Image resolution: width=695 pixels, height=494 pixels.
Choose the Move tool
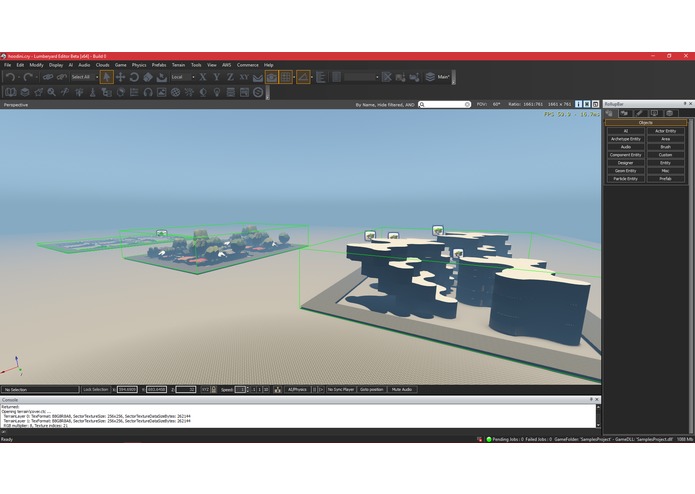(121, 77)
